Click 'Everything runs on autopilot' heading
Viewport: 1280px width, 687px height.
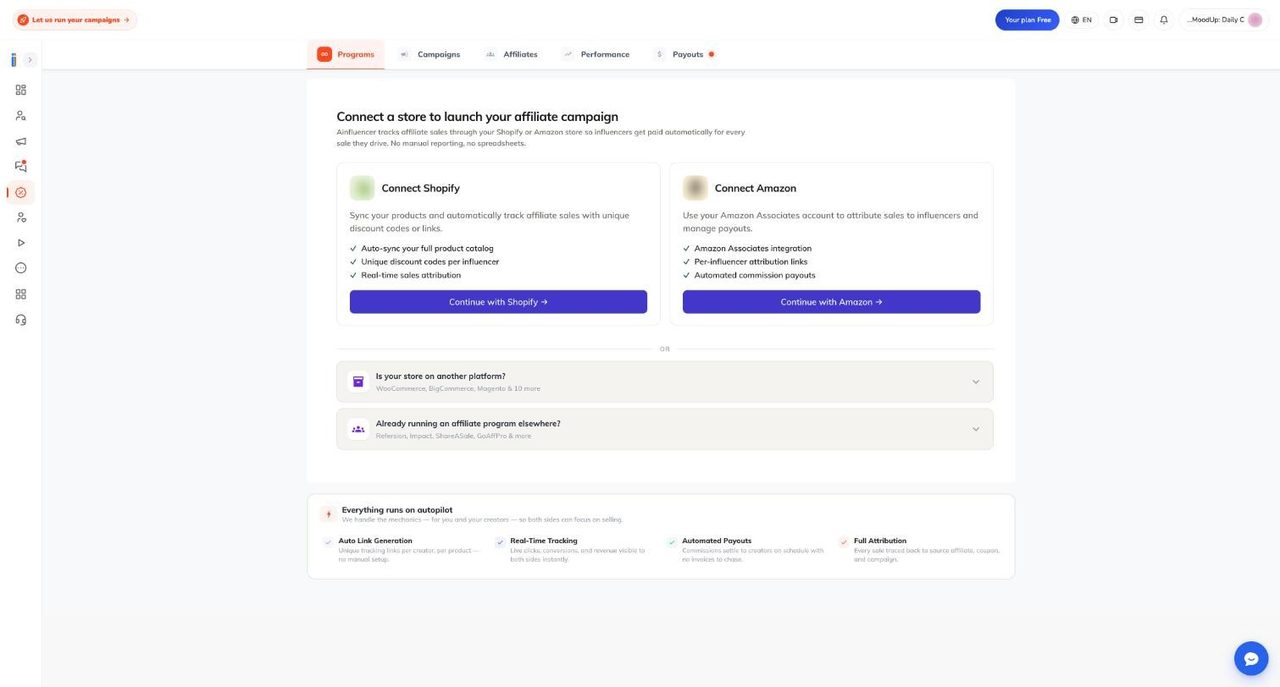(397, 509)
